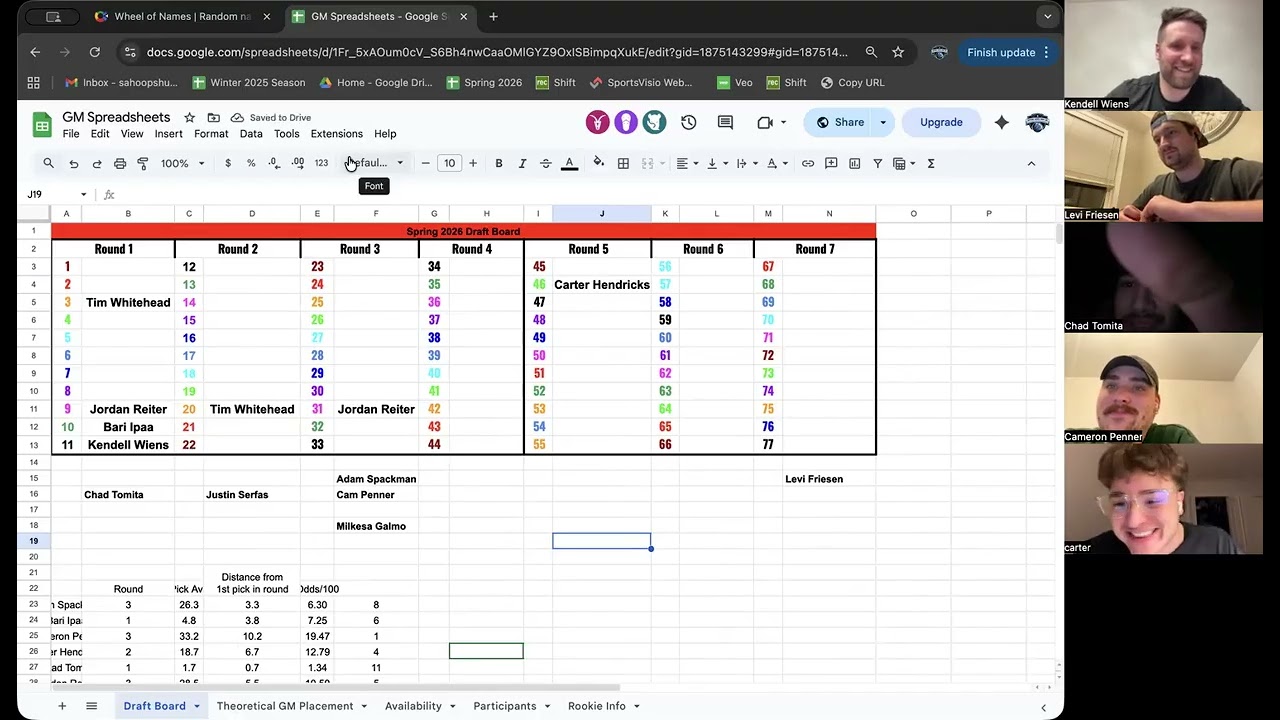Viewport: 1280px width, 720px height.
Task: Open the Functions sigma menu
Action: click(x=931, y=163)
